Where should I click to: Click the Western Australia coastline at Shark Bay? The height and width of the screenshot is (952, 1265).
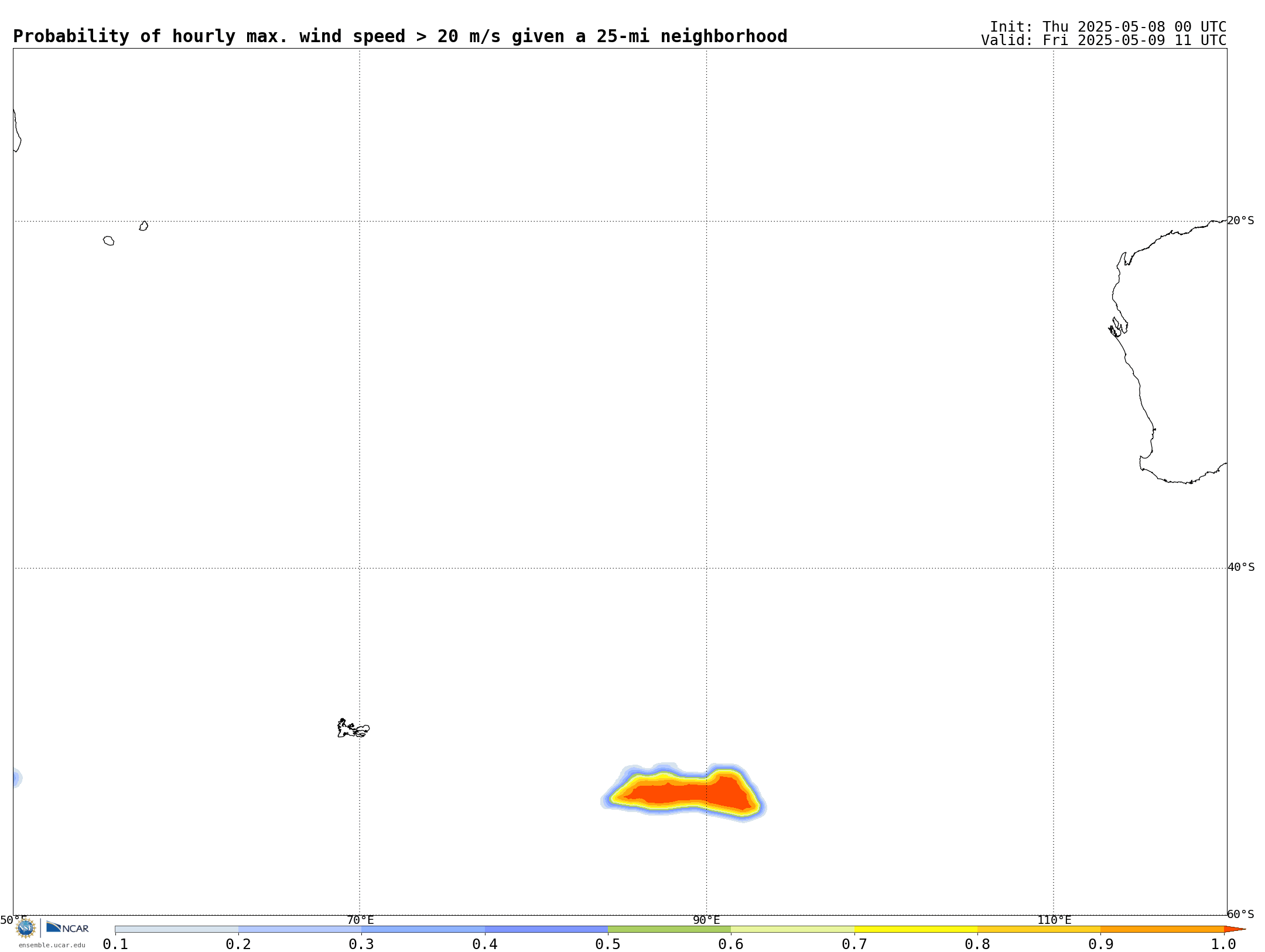pos(1118,327)
